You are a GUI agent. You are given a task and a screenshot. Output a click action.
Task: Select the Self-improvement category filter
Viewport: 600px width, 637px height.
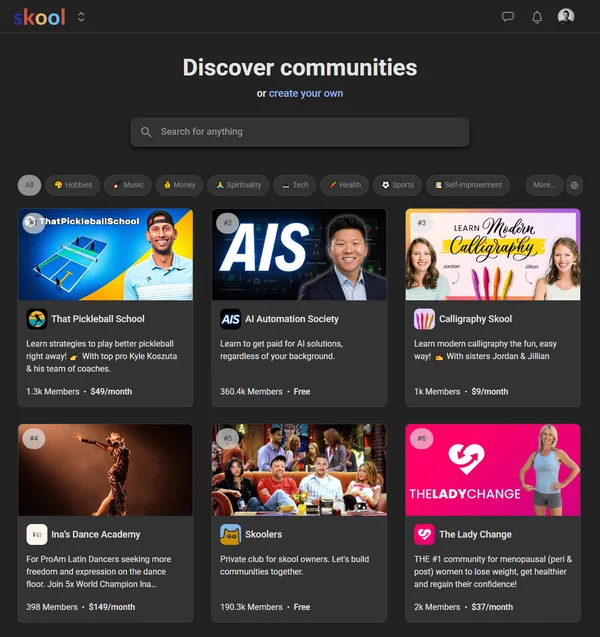(x=468, y=185)
